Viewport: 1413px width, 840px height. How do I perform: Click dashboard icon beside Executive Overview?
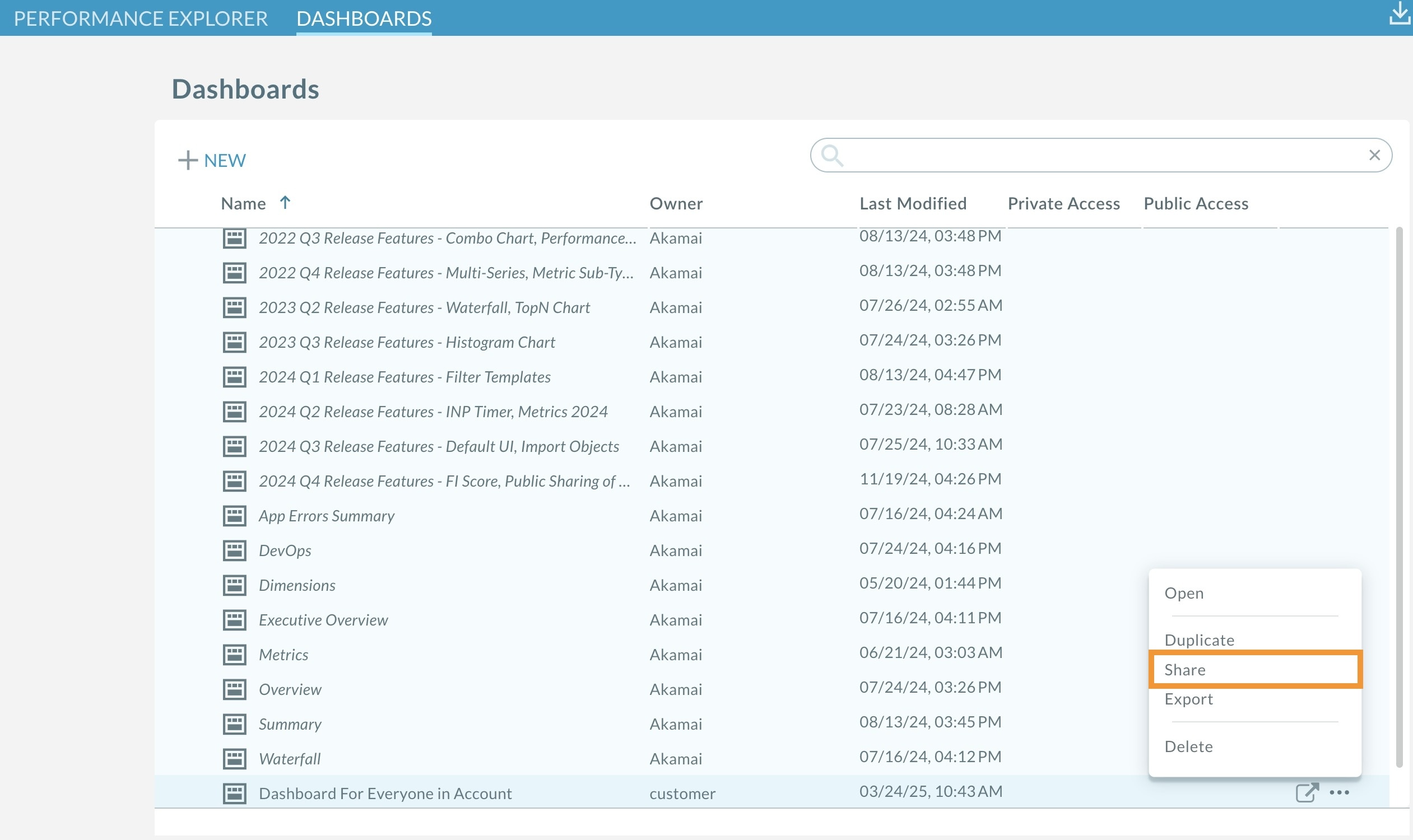coord(234,620)
